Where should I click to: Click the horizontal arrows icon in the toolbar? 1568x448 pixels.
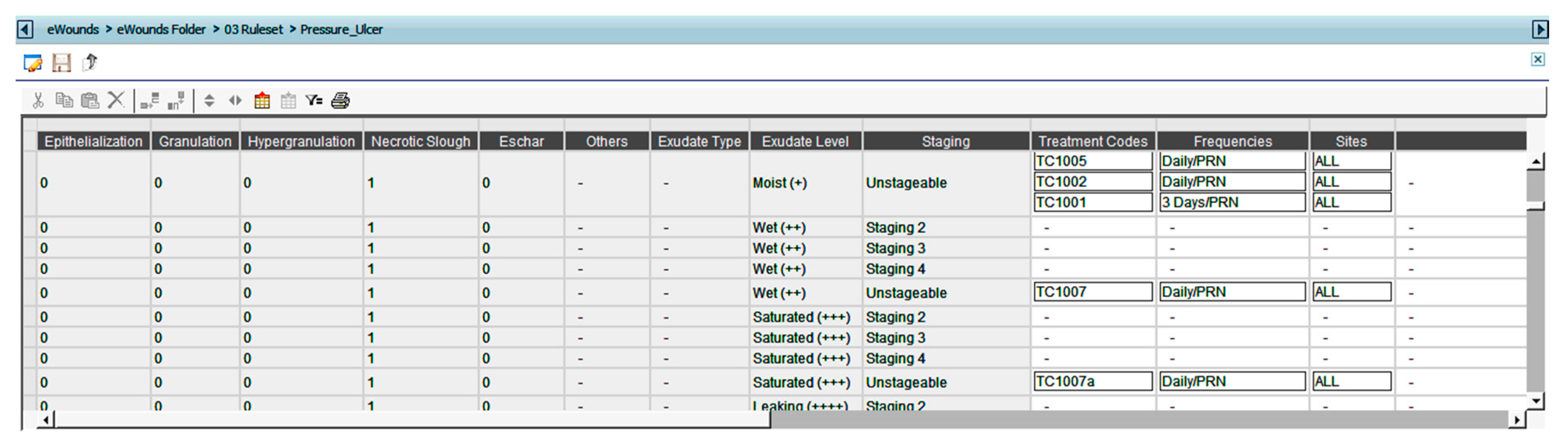[235, 100]
